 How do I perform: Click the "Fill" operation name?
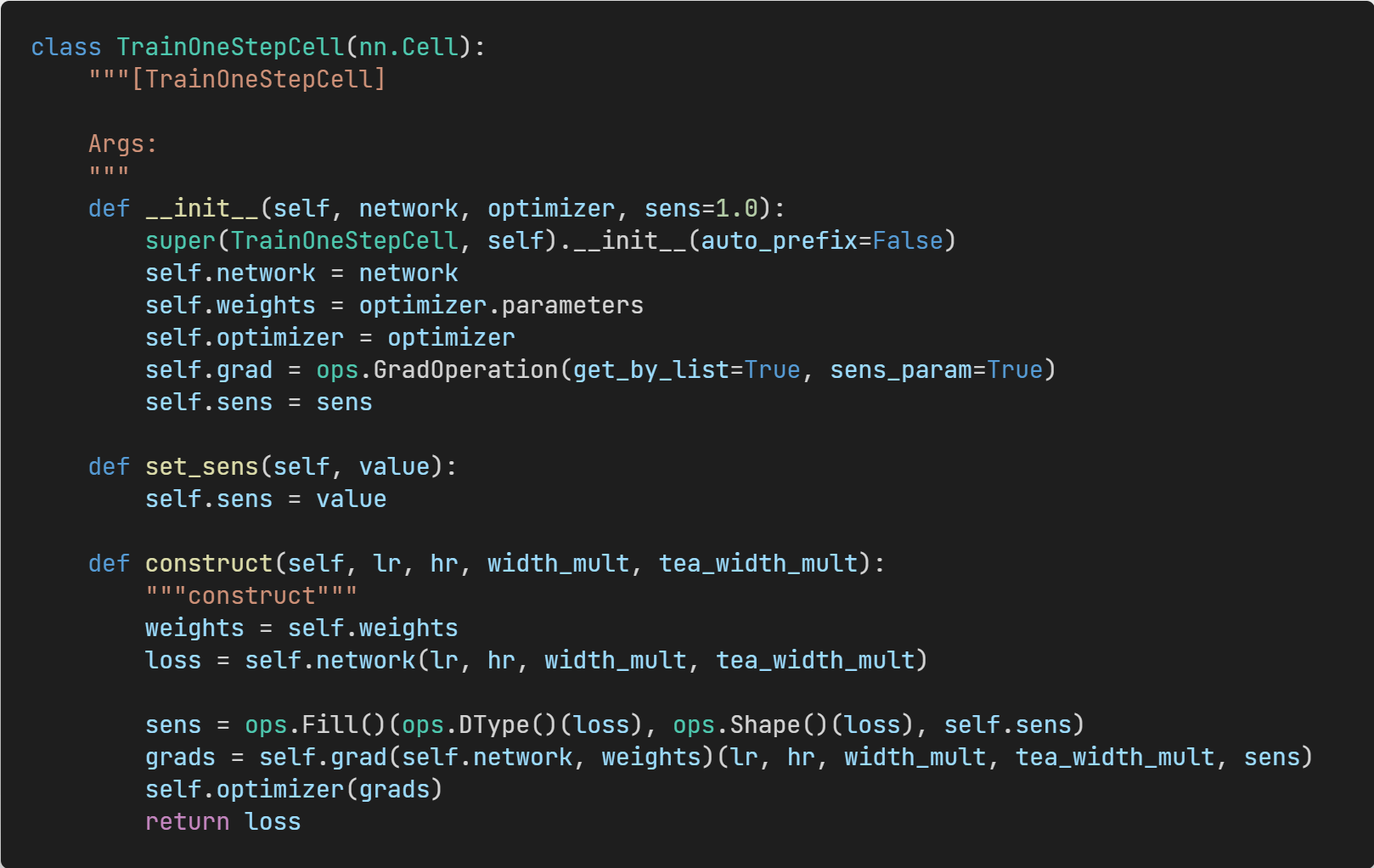(330, 724)
